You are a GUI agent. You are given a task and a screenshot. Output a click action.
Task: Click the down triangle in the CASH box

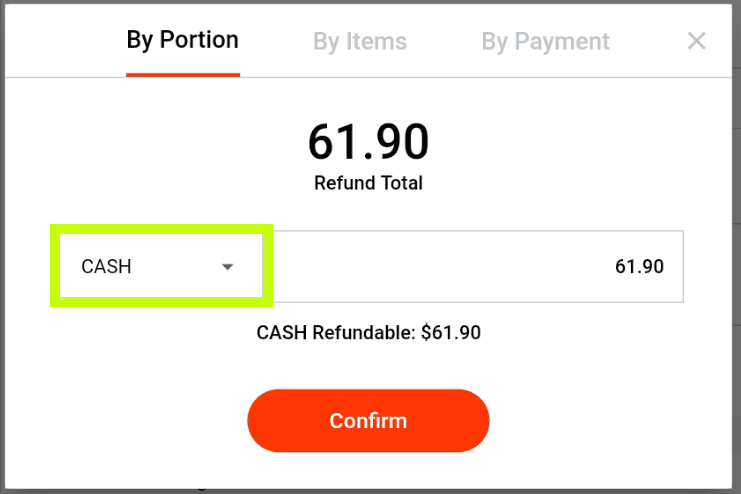tap(227, 267)
